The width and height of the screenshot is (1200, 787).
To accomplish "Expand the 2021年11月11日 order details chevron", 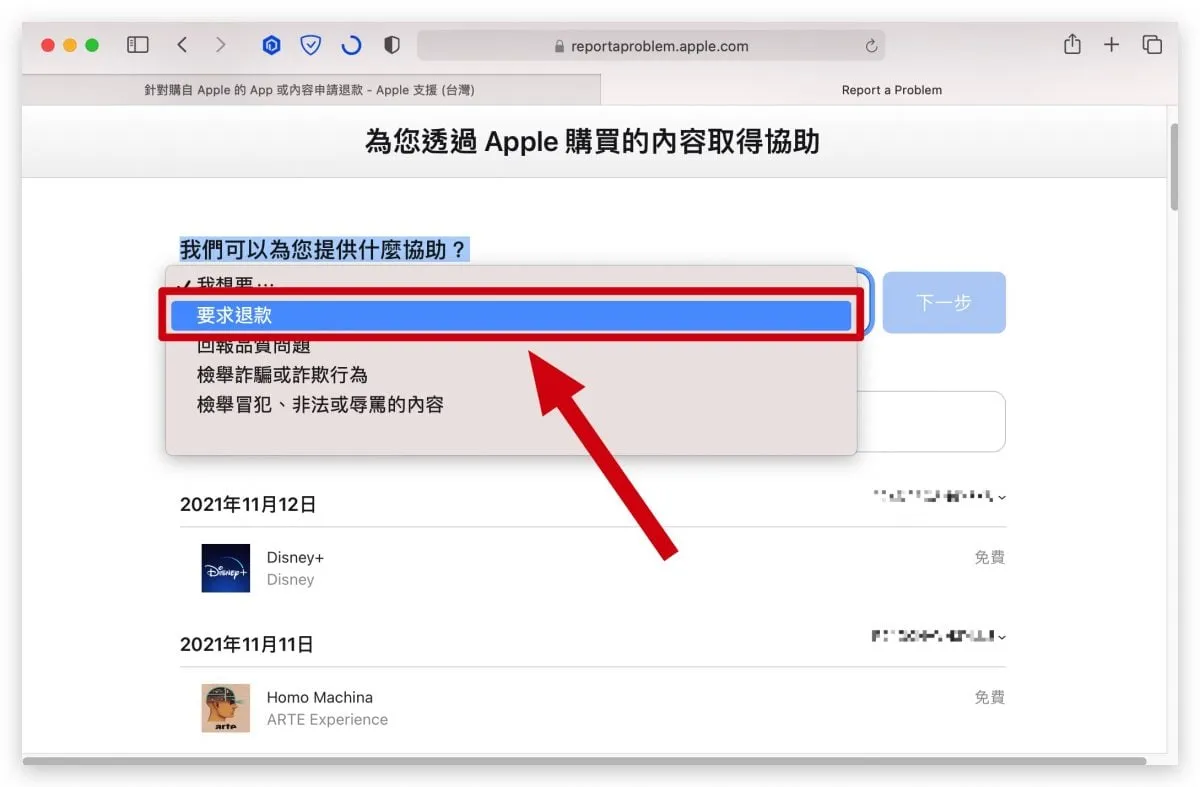I will tap(1002, 636).
